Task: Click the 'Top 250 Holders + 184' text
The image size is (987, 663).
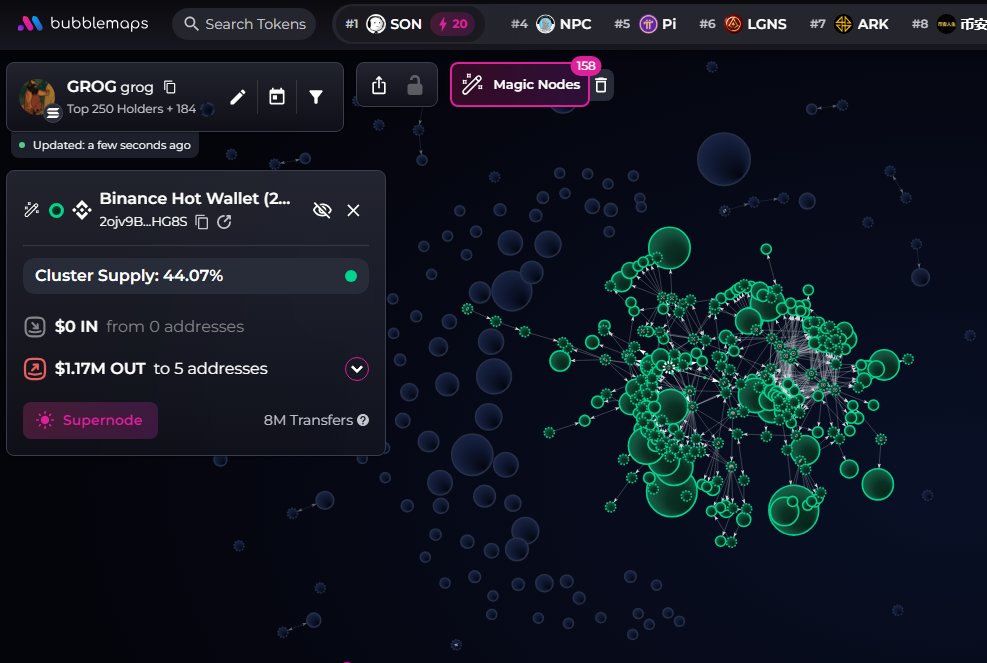Action: [x=132, y=108]
